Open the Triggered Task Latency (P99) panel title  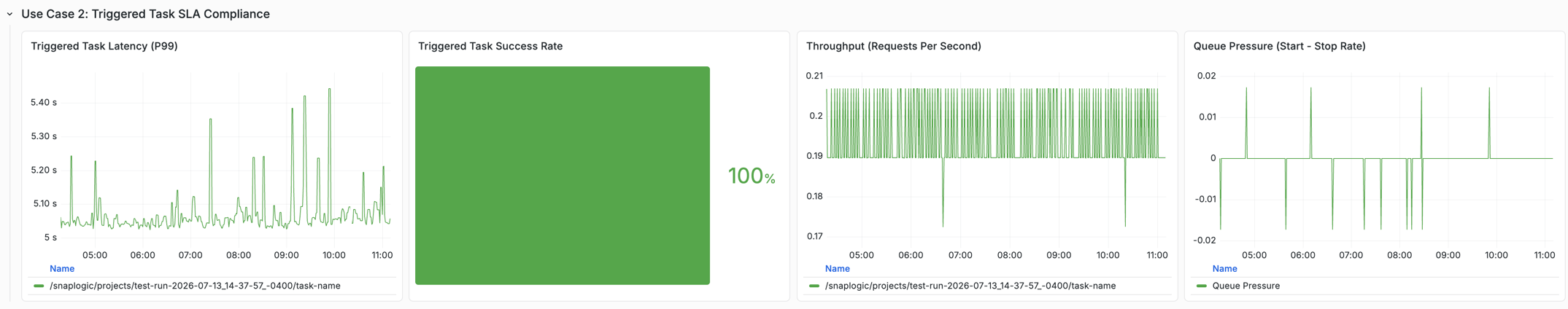click(104, 46)
